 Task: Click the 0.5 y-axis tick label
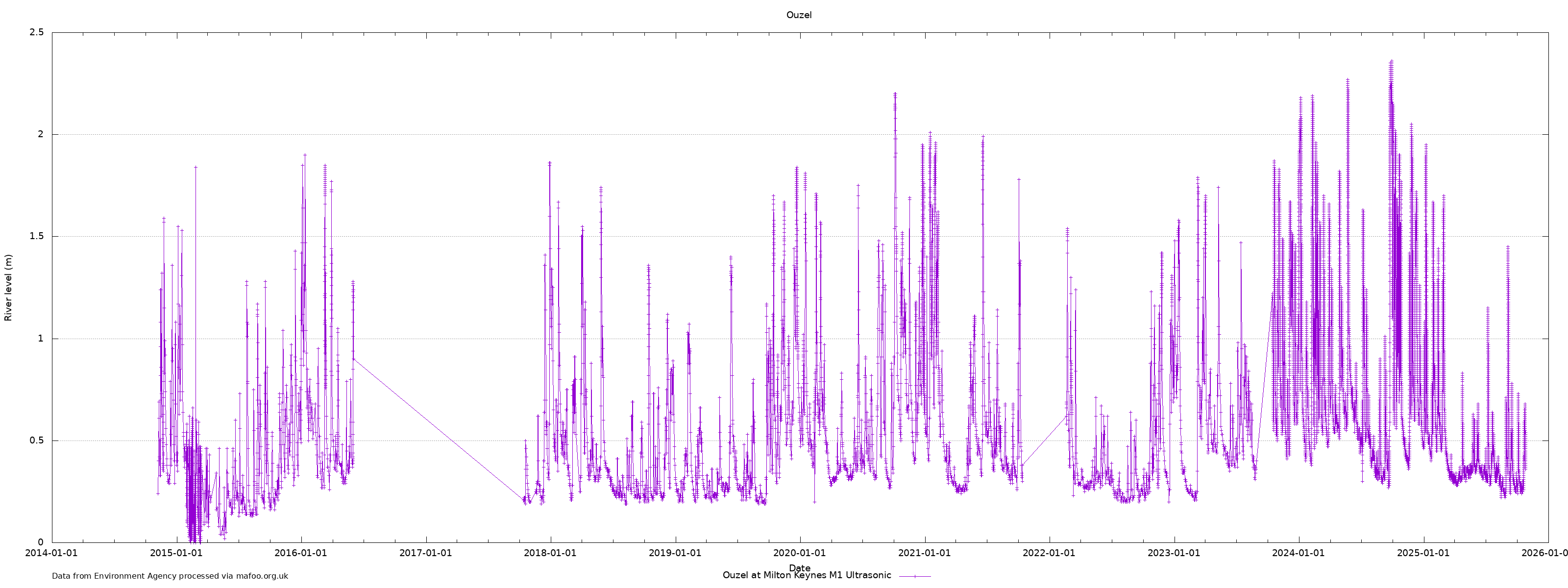(37, 441)
